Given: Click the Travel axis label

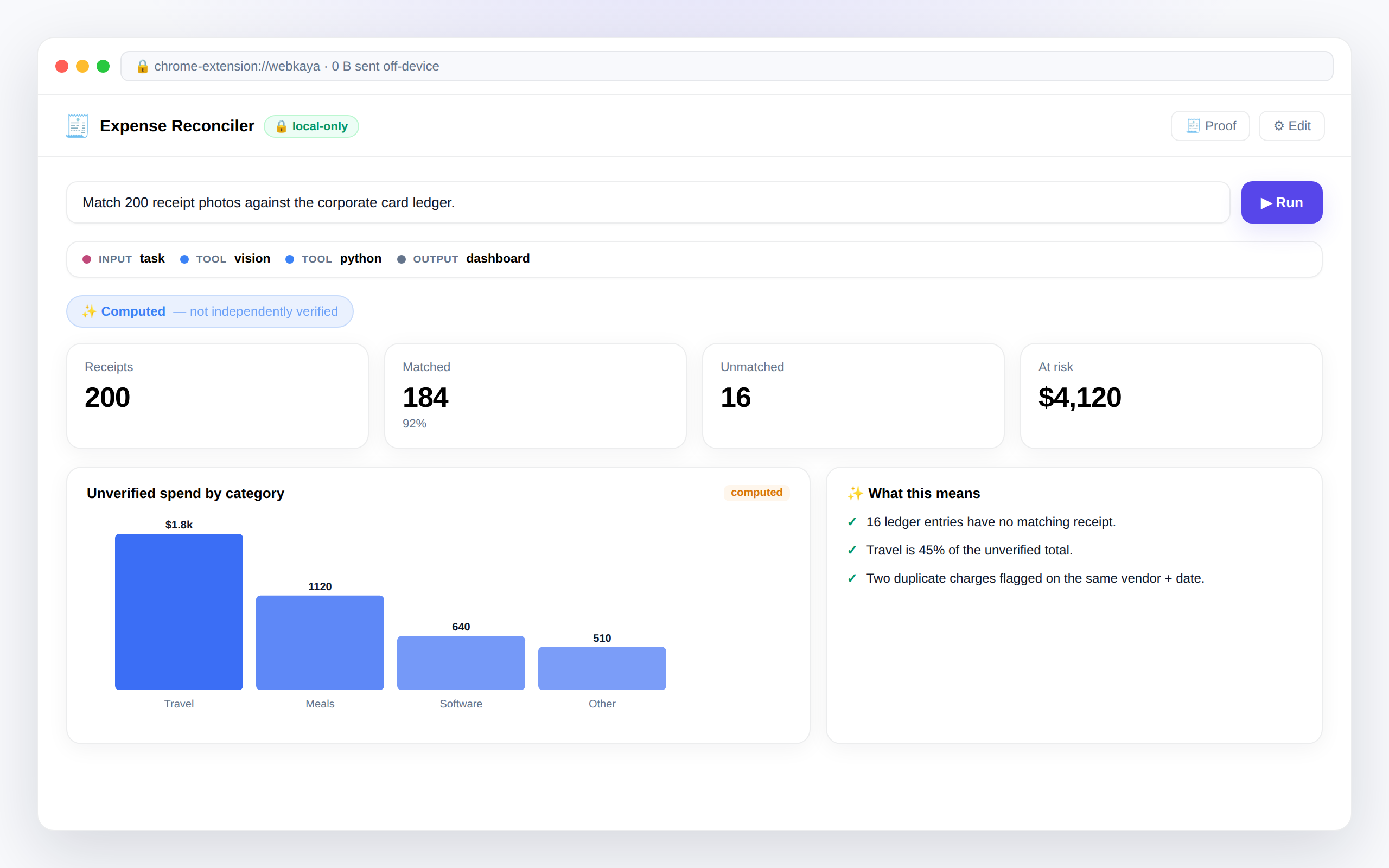Looking at the screenshot, I should pyautogui.click(x=179, y=704).
